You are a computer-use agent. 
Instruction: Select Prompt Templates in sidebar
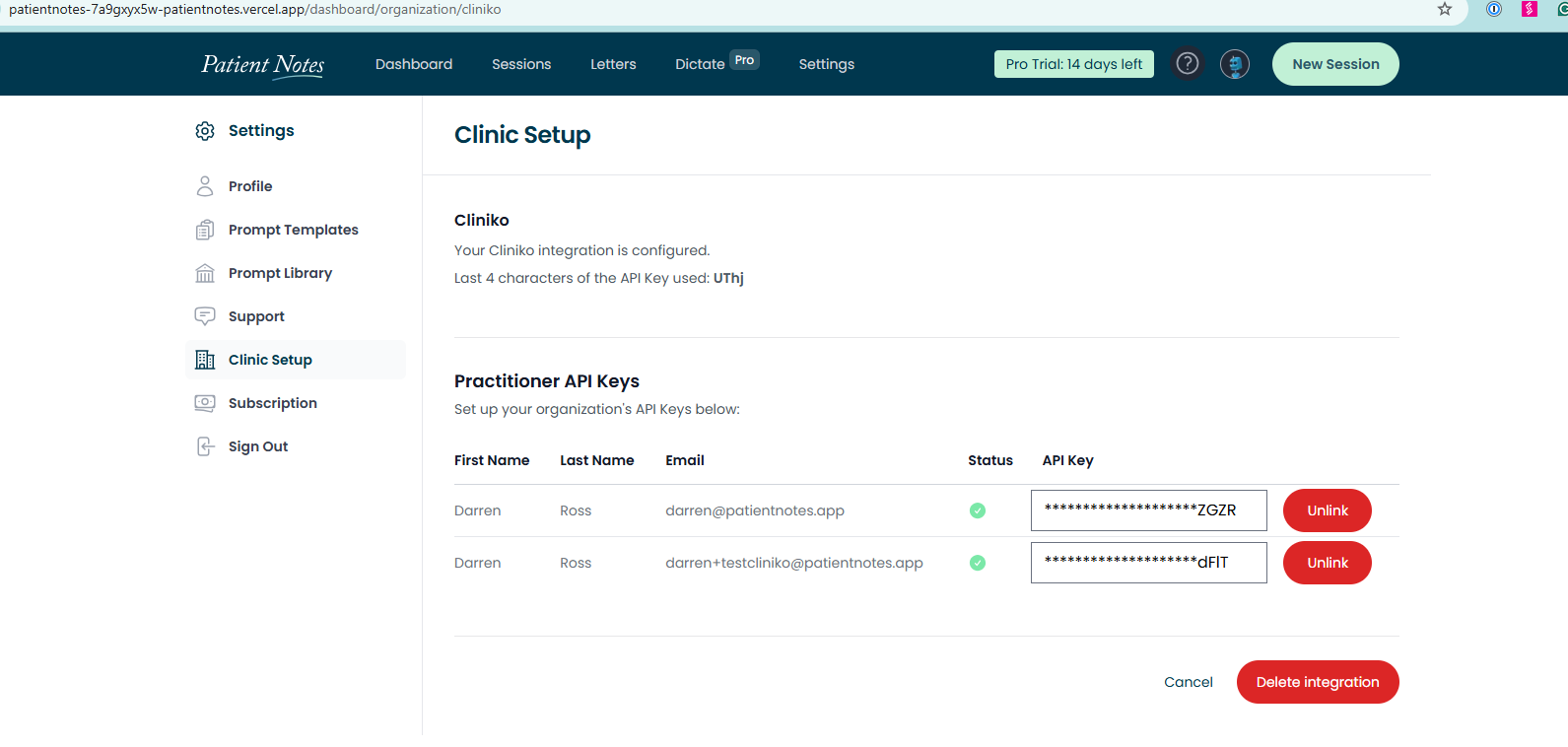[296, 230]
